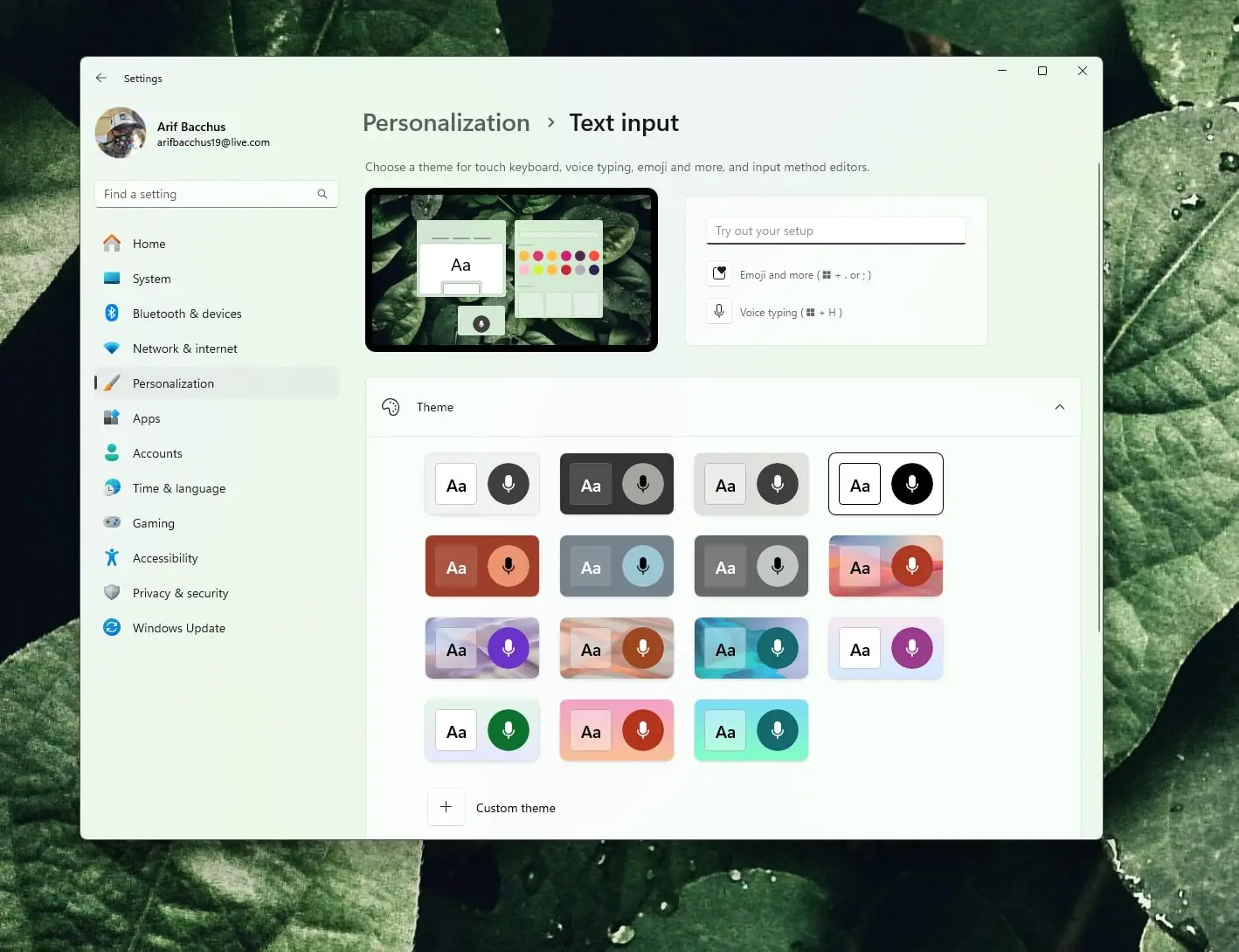Click the Find a setting search box

205,194
